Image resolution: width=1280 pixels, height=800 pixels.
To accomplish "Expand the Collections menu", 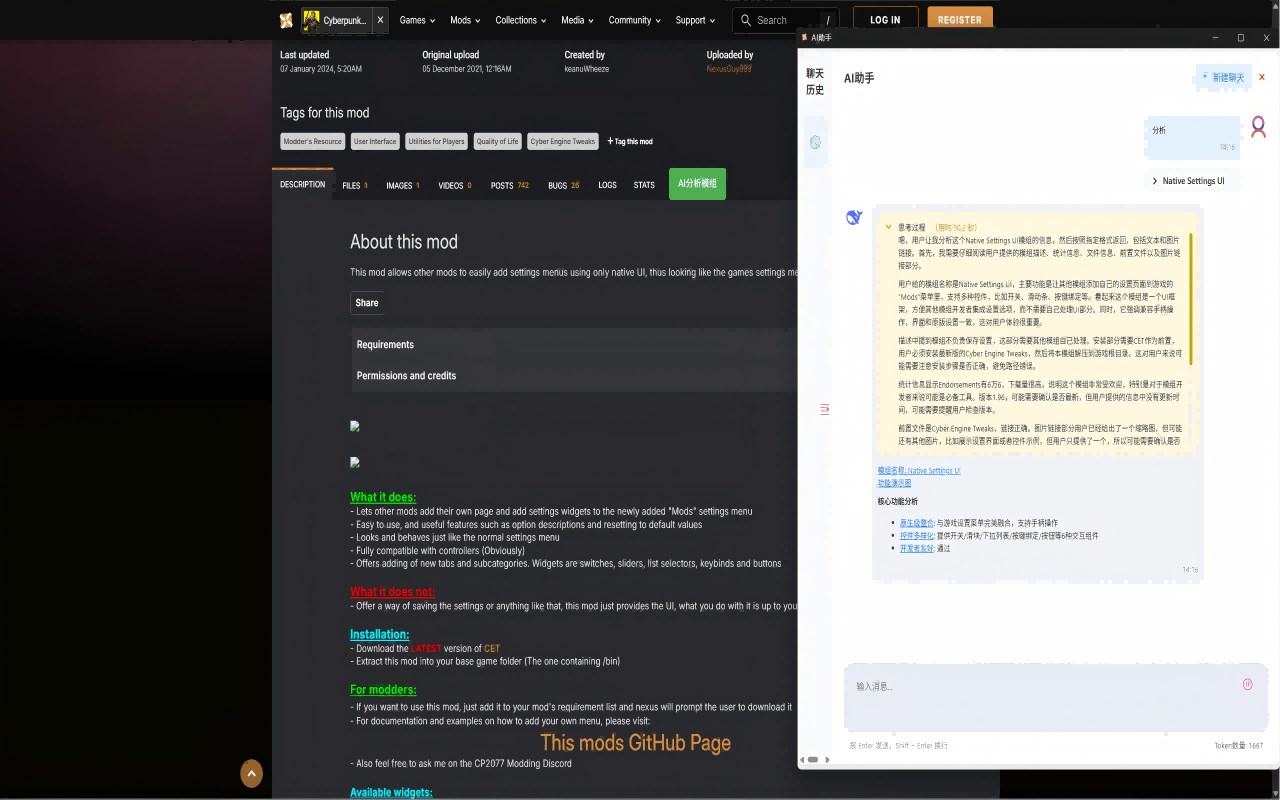I will click(521, 20).
